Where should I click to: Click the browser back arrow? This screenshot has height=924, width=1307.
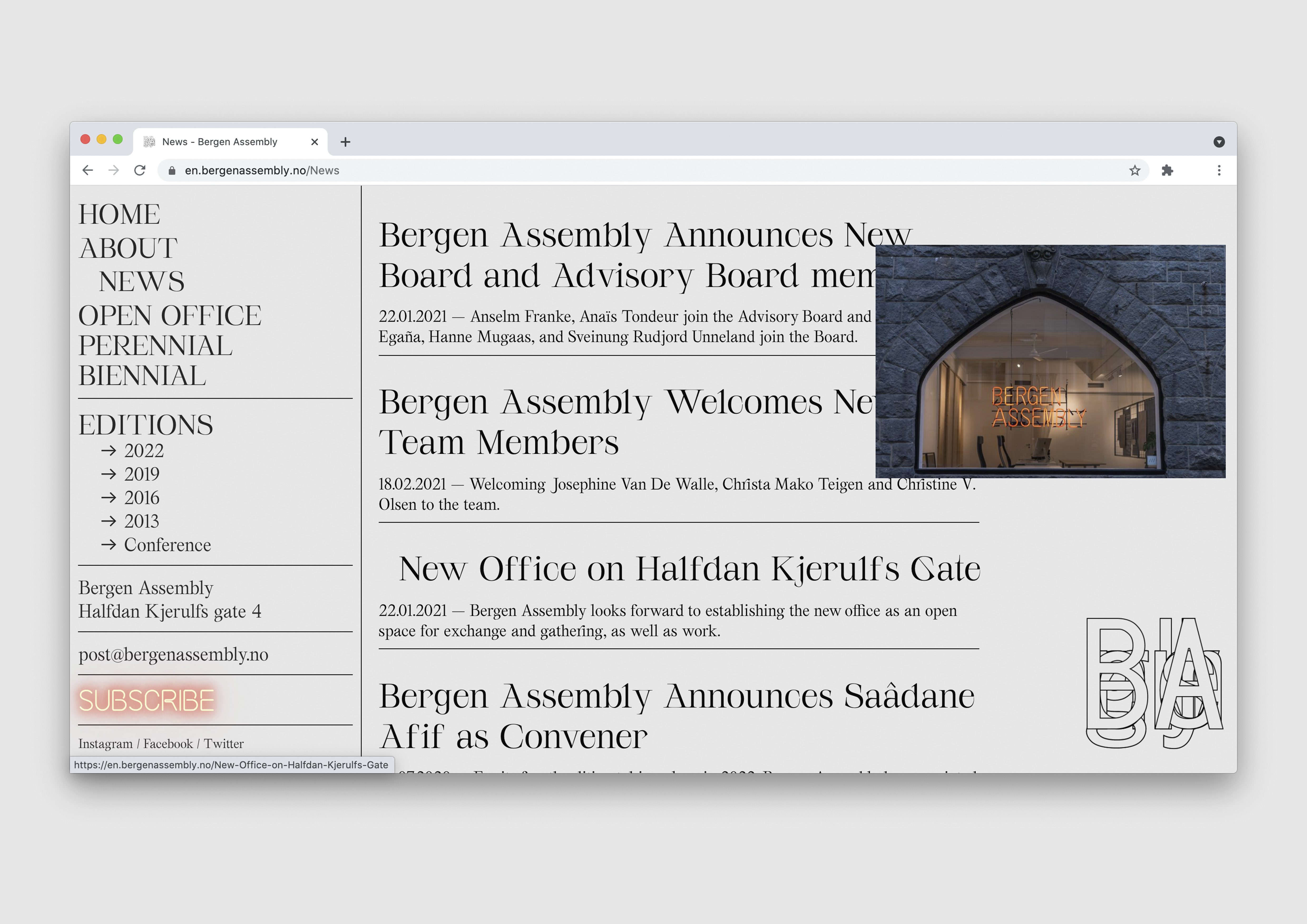coord(88,170)
